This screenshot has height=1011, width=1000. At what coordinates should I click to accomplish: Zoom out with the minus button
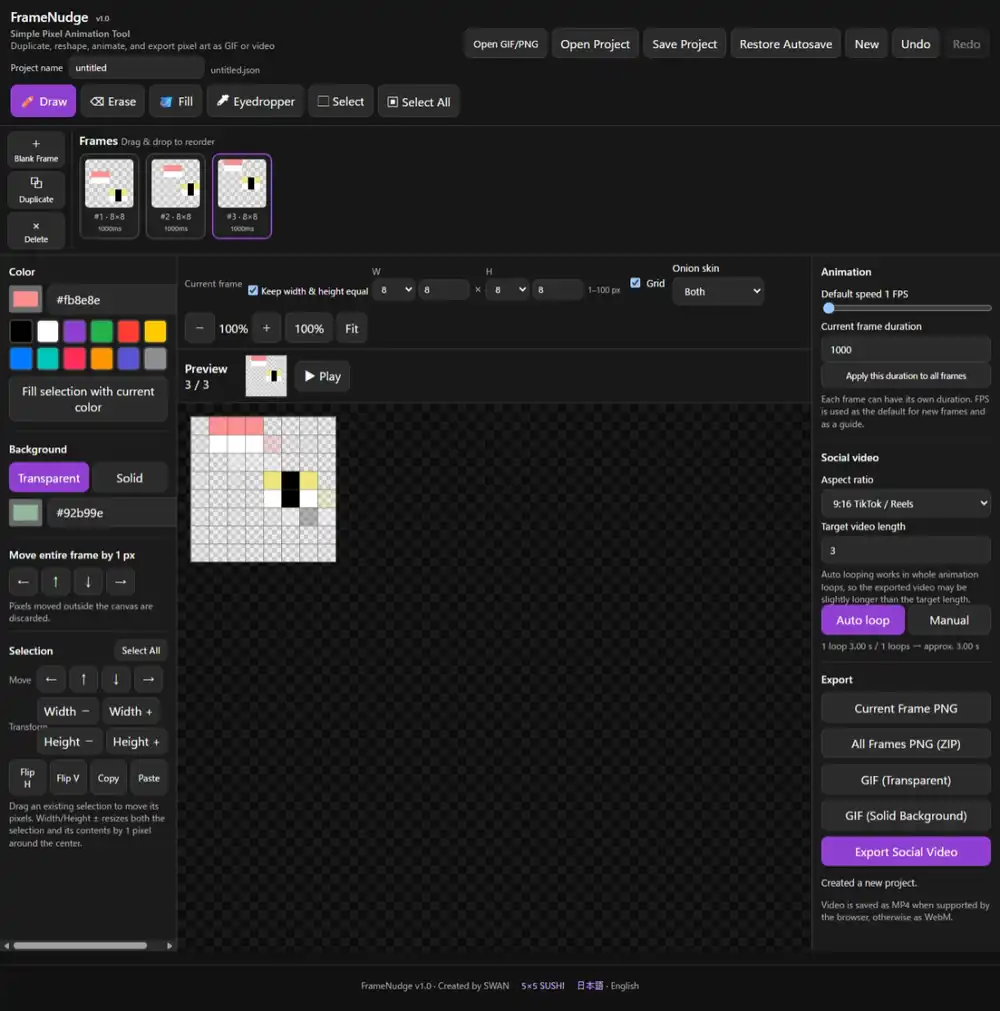(199, 328)
